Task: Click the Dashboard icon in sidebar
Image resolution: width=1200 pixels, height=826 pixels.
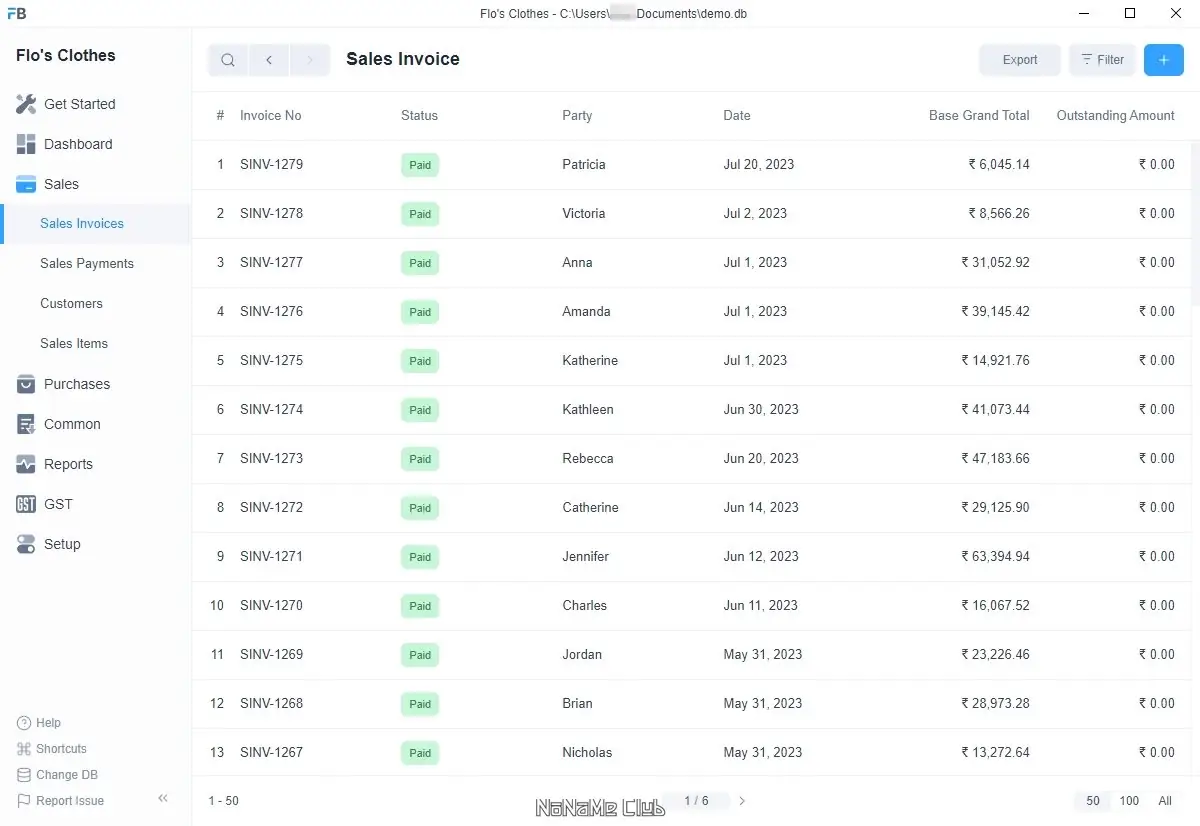Action: 26,144
